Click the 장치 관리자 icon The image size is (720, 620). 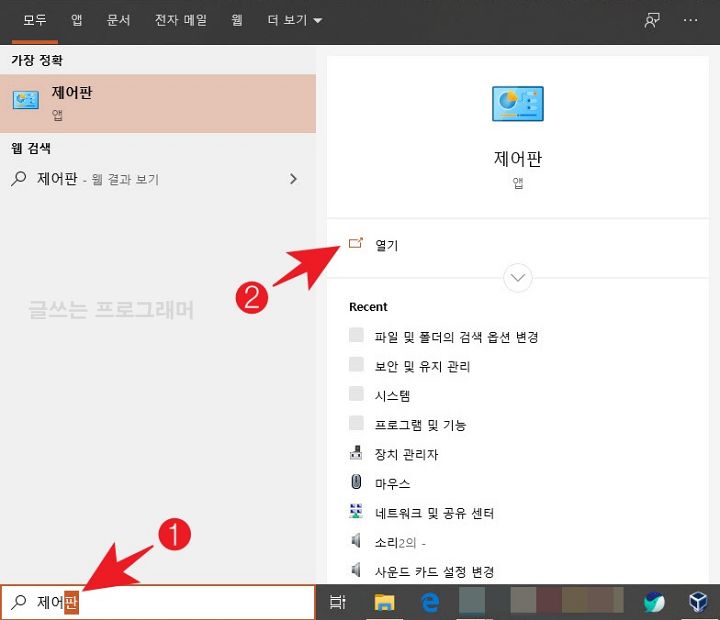[x=356, y=453]
